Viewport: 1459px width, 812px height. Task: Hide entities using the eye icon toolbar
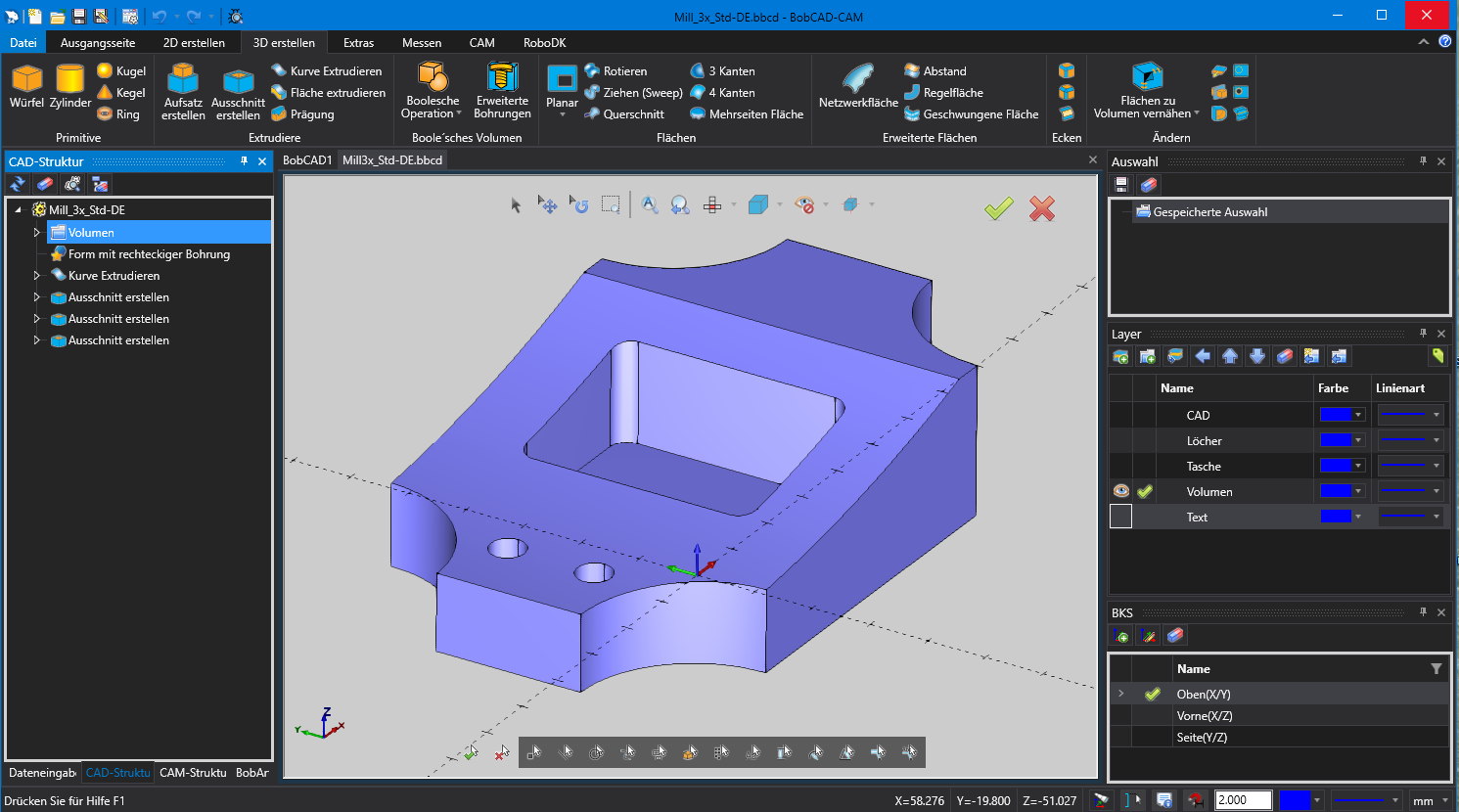click(x=804, y=204)
